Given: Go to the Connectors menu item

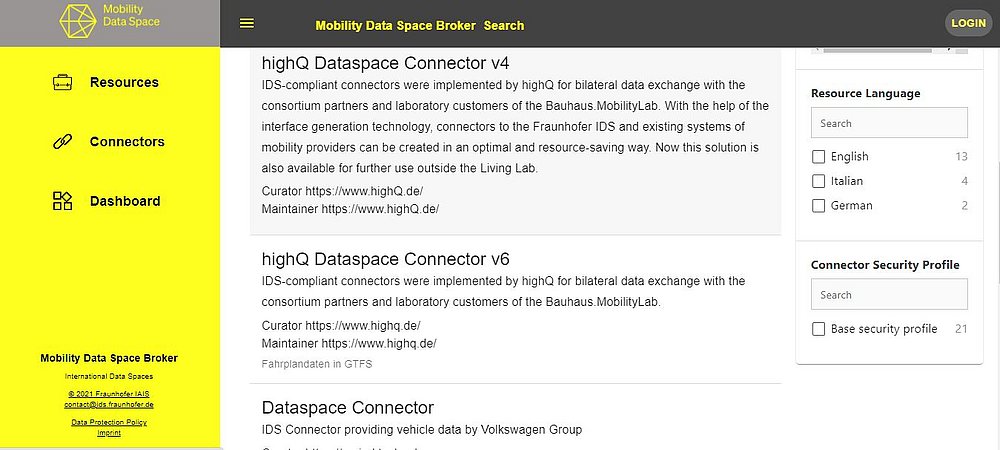Looking at the screenshot, I should click(x=127, y=142).
